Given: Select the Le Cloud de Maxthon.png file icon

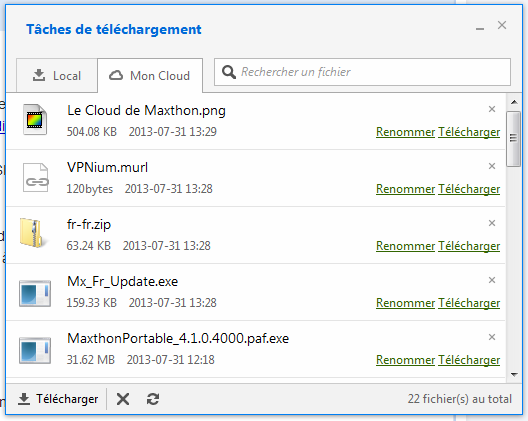Looking at the screenshot, I should pyautogui.click(x=35, y=120).
